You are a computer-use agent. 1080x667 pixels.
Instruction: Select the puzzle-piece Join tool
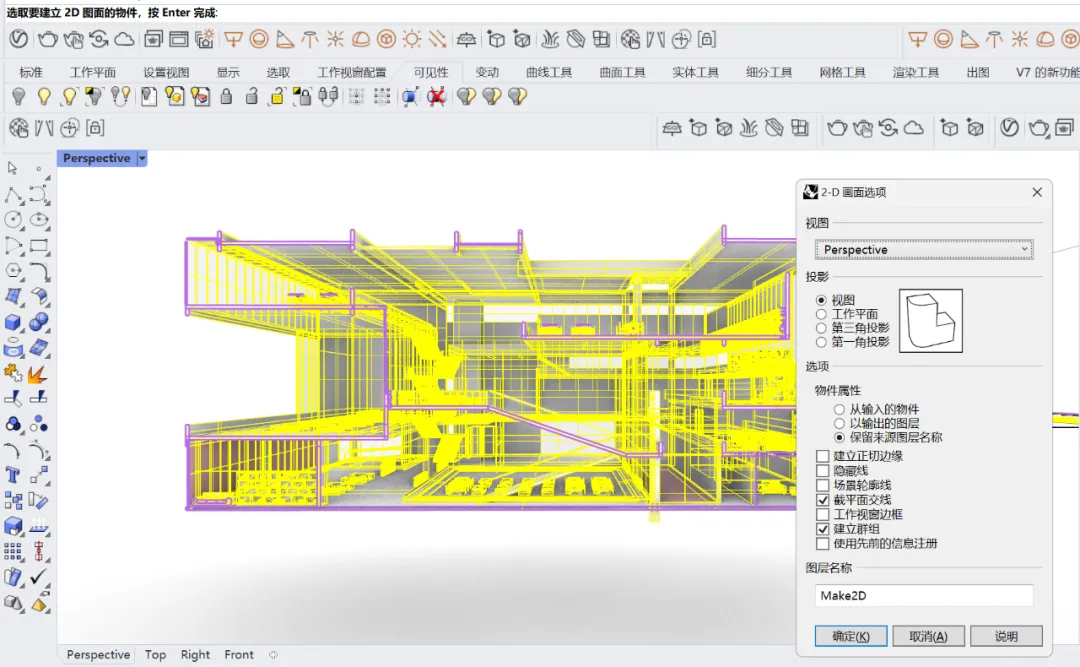[13, 373]
